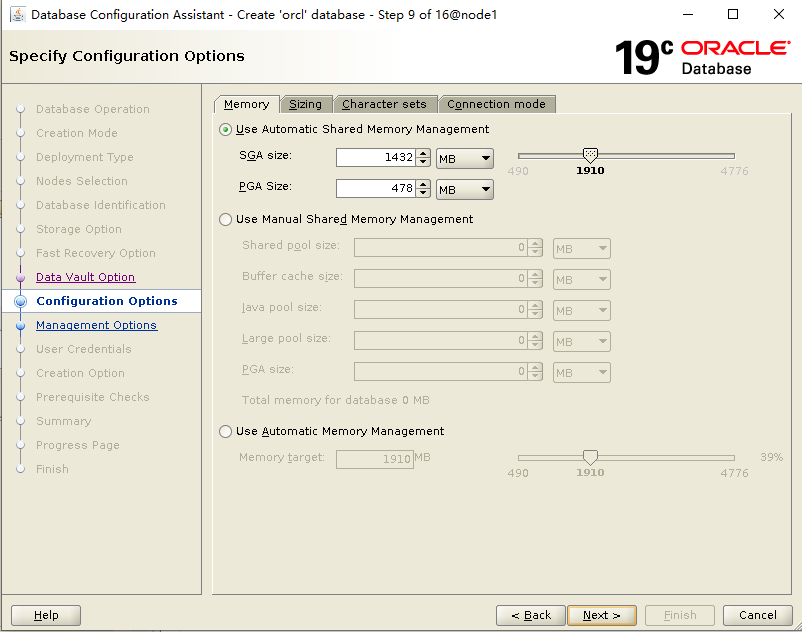The width and height of the screenshot is (802, 632).
Task: Click the Java pool size field
Action: [441, 310]
